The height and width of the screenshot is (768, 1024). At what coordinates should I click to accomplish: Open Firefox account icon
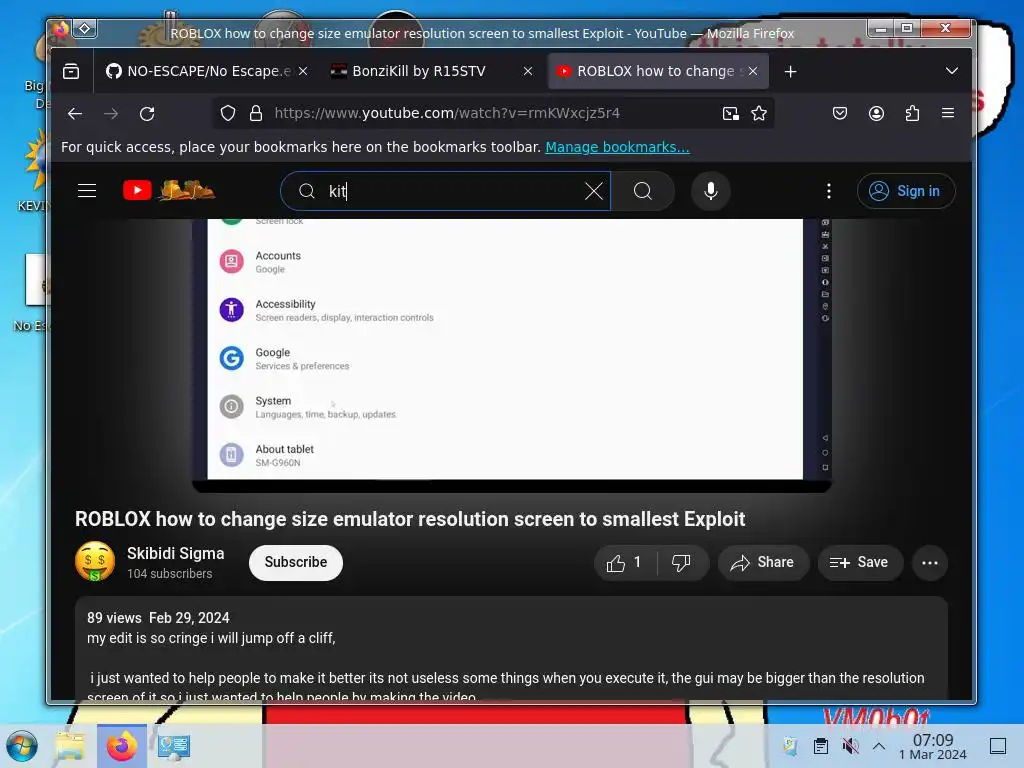[x=876, y=114]
